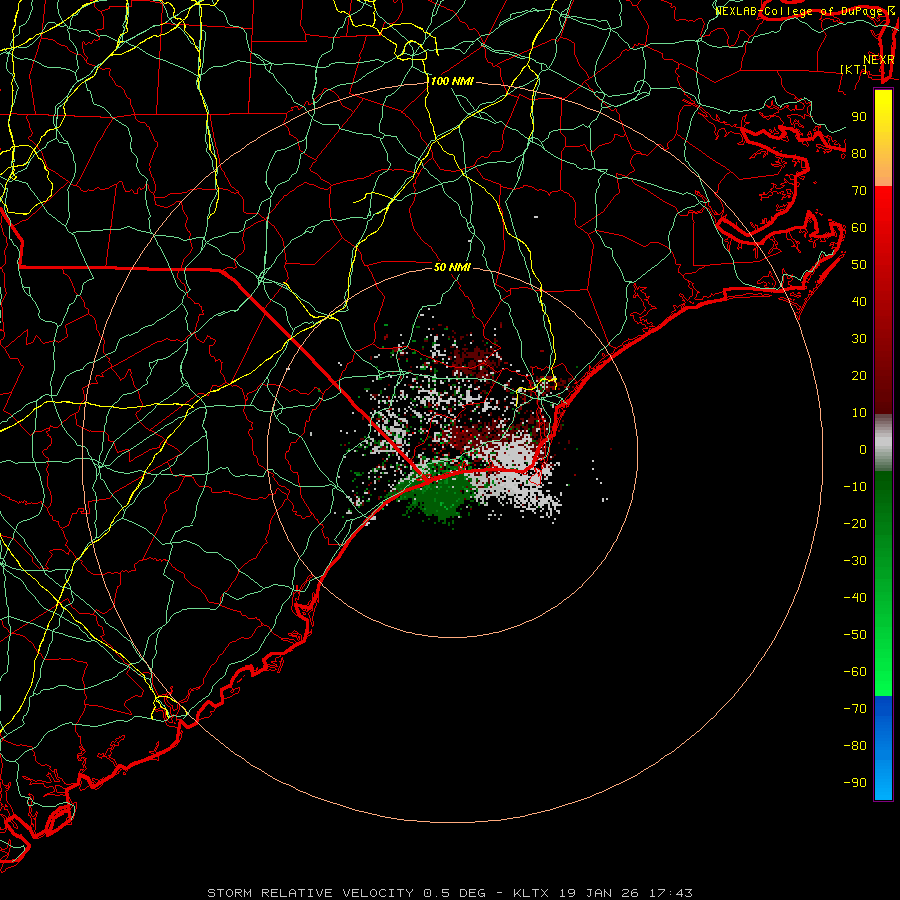
Task: Click the "100 NMI" range ring label
Action: (x=452, y=82)
